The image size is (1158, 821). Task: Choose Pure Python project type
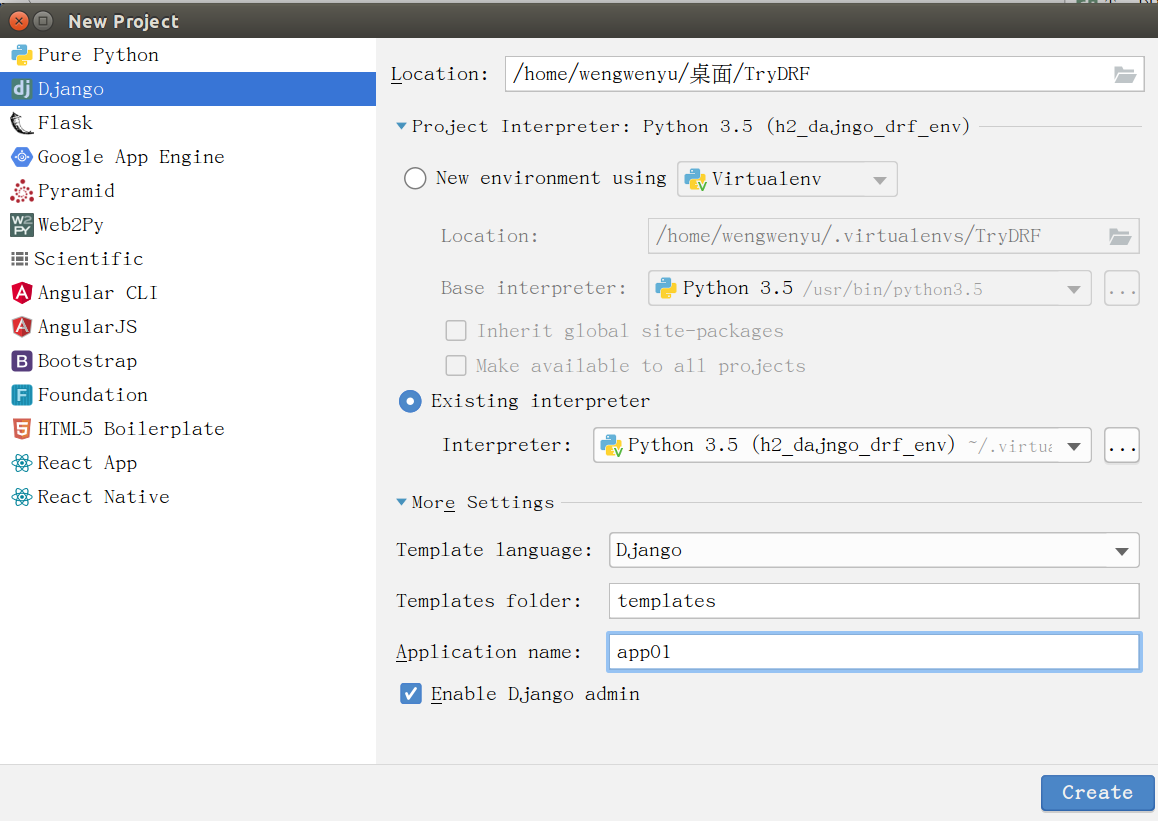pyautogui.click(x=188, y=55)
